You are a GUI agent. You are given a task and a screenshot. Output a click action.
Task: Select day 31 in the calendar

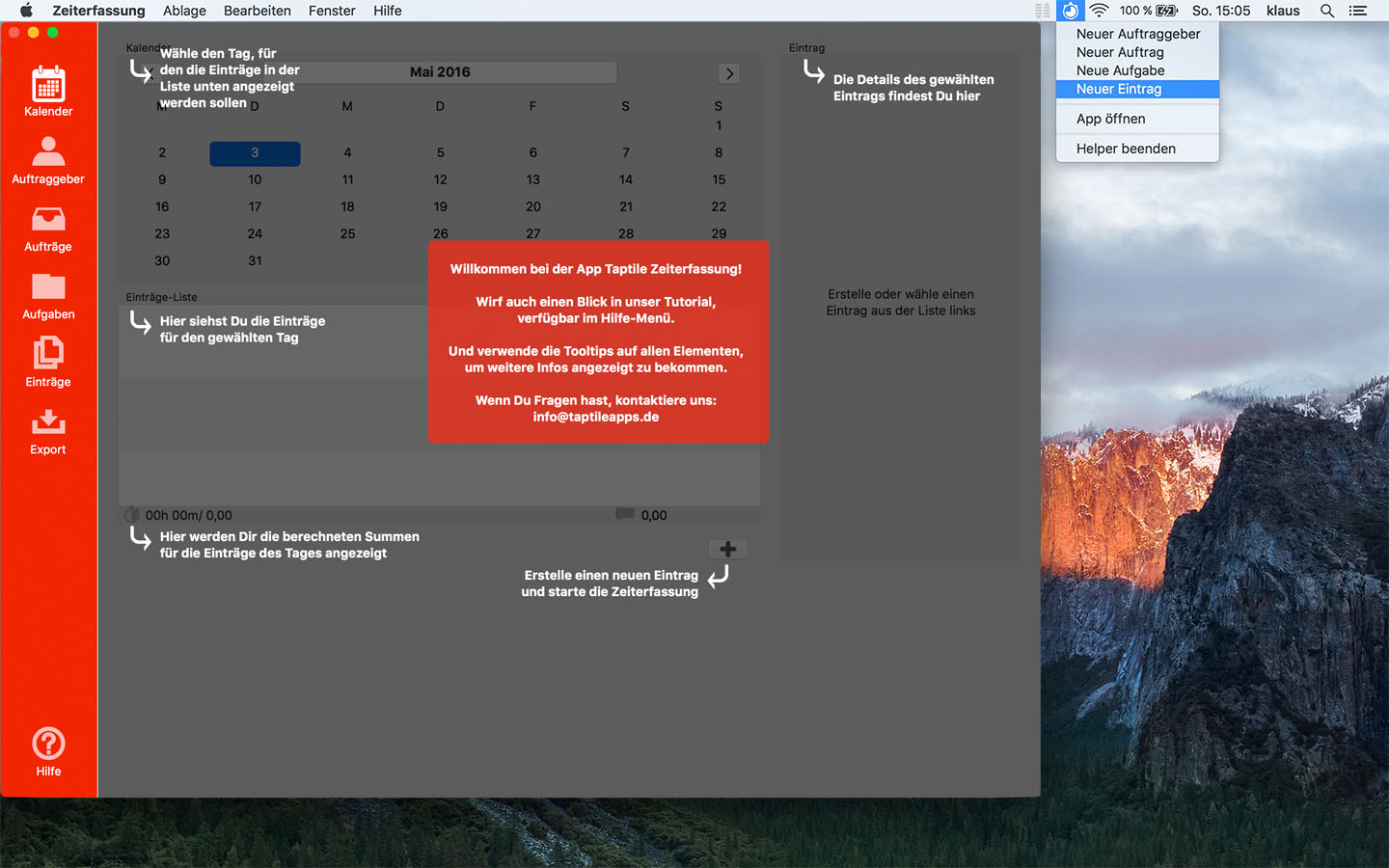click(x=255, y=260)
